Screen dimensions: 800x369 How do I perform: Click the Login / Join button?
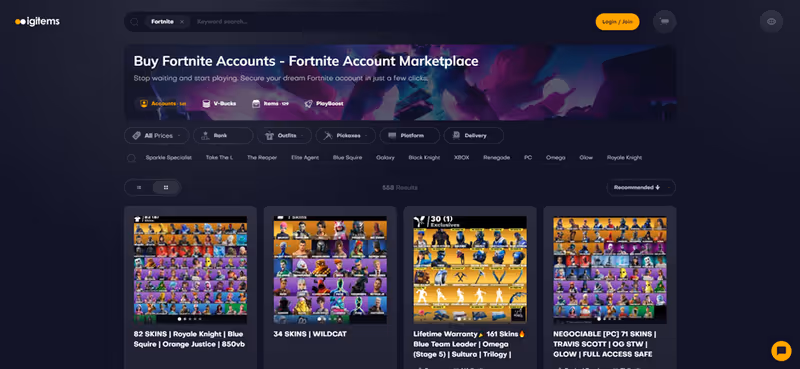(617, 22)
